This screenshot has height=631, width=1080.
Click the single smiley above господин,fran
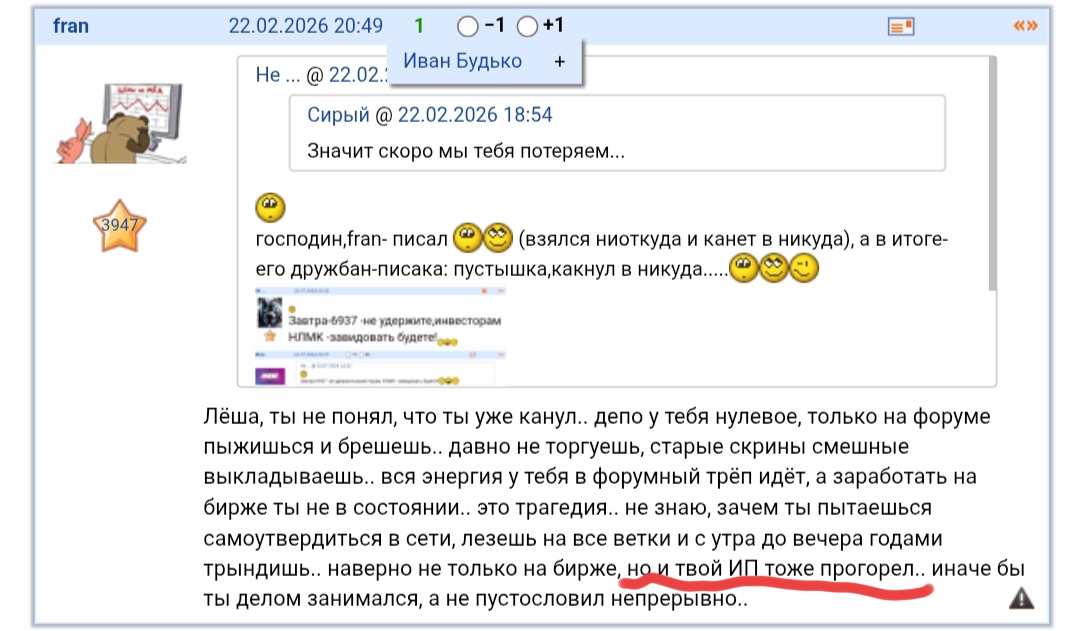coord(270,207)
